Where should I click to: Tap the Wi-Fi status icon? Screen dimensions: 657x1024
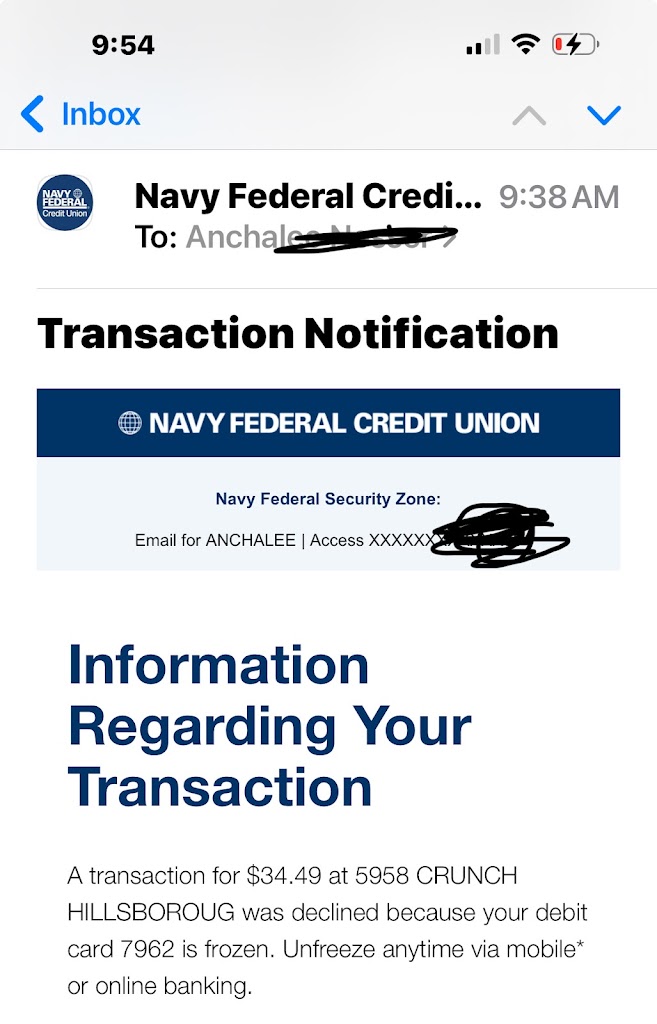coord(525,44)
